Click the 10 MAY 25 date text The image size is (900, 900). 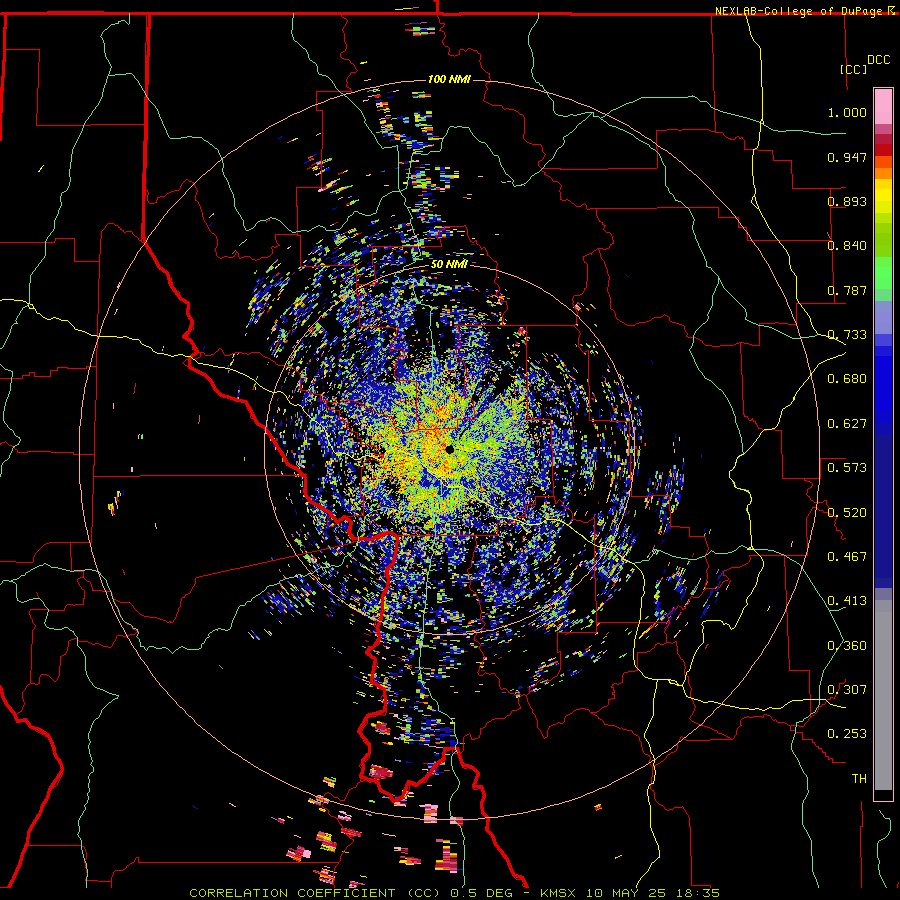pyautogui.click(x=626, y=893)
